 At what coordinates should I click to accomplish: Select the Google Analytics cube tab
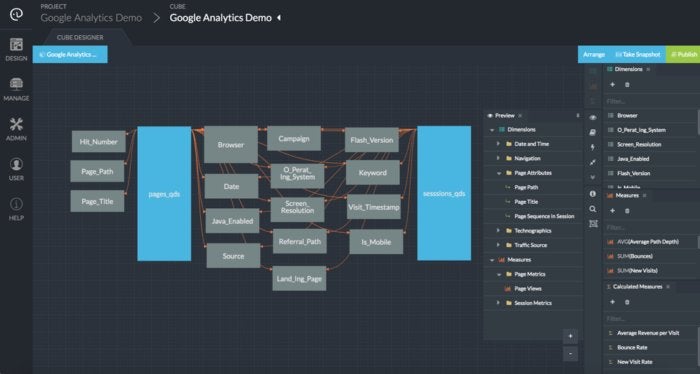[70, 54]
